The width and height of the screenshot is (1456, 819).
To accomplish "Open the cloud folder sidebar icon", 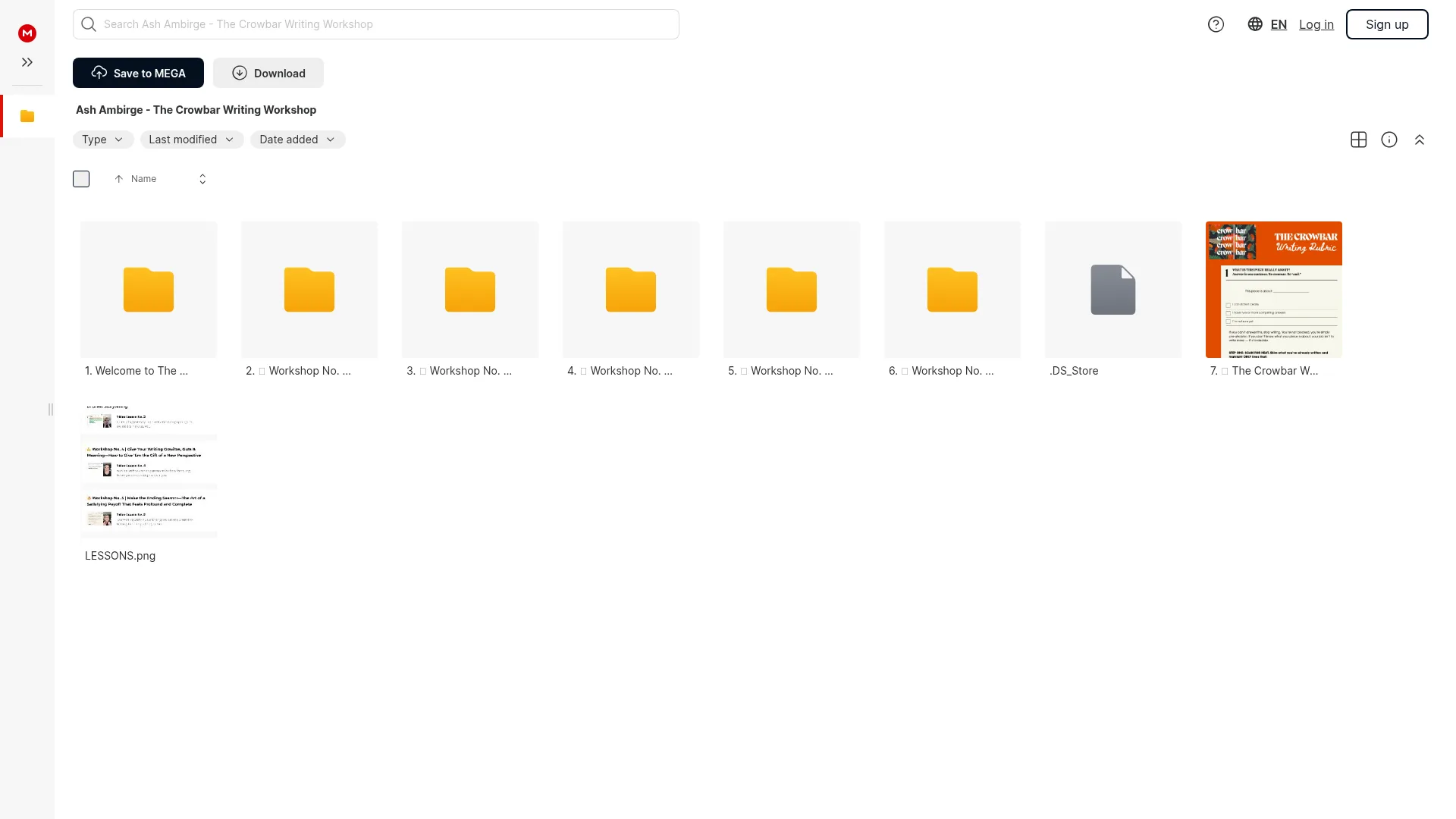I will (27, 116).
